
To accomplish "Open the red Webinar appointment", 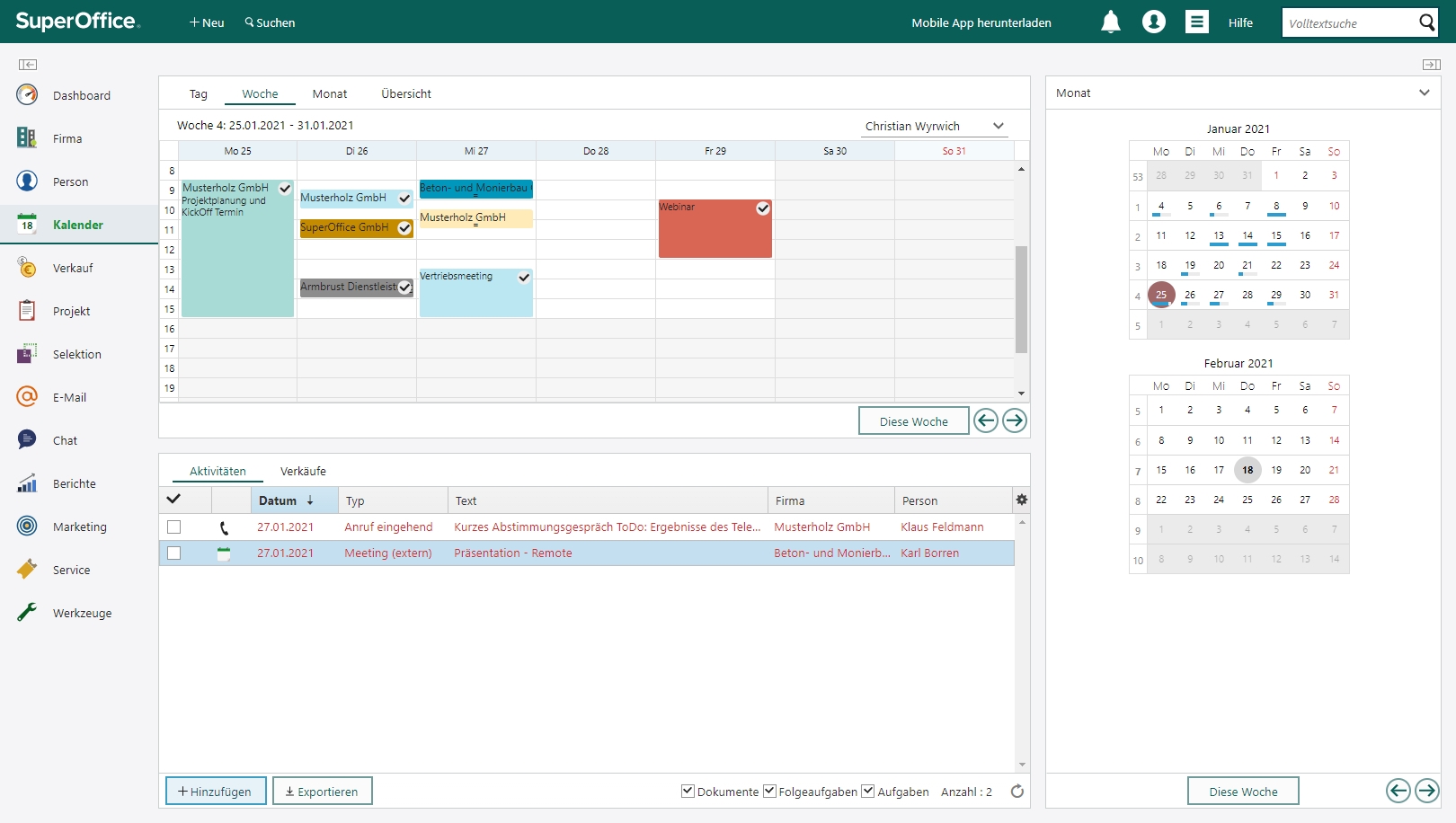I will click(x=715, y=228).
